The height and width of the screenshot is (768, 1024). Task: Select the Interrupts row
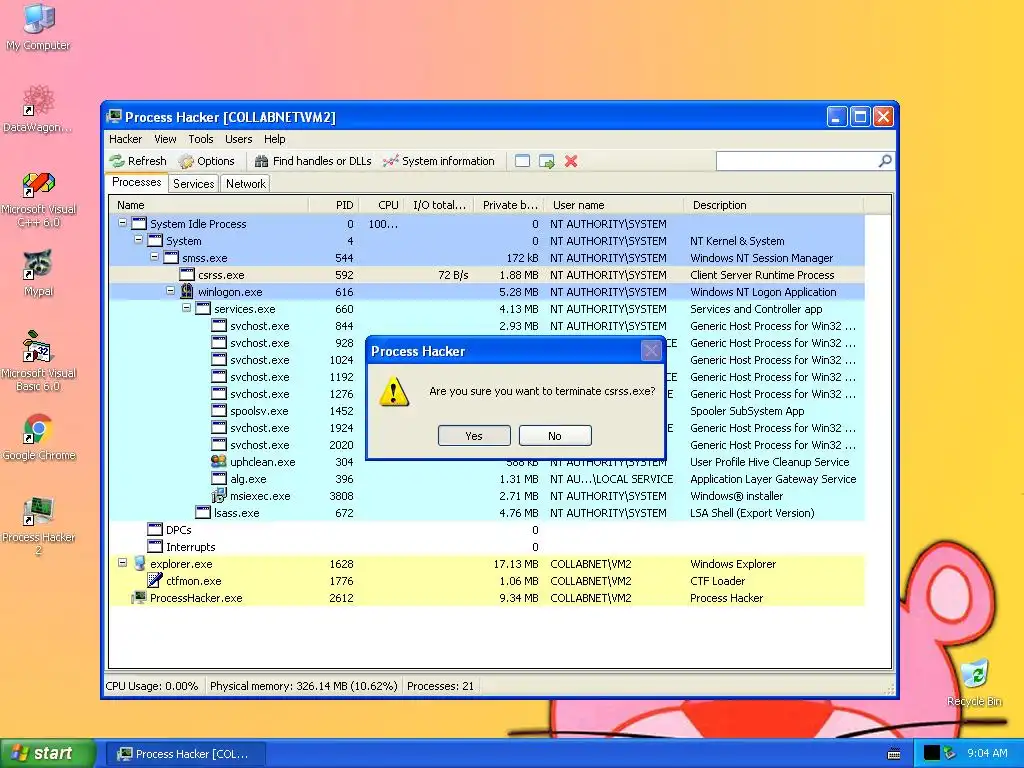[487, 547]
